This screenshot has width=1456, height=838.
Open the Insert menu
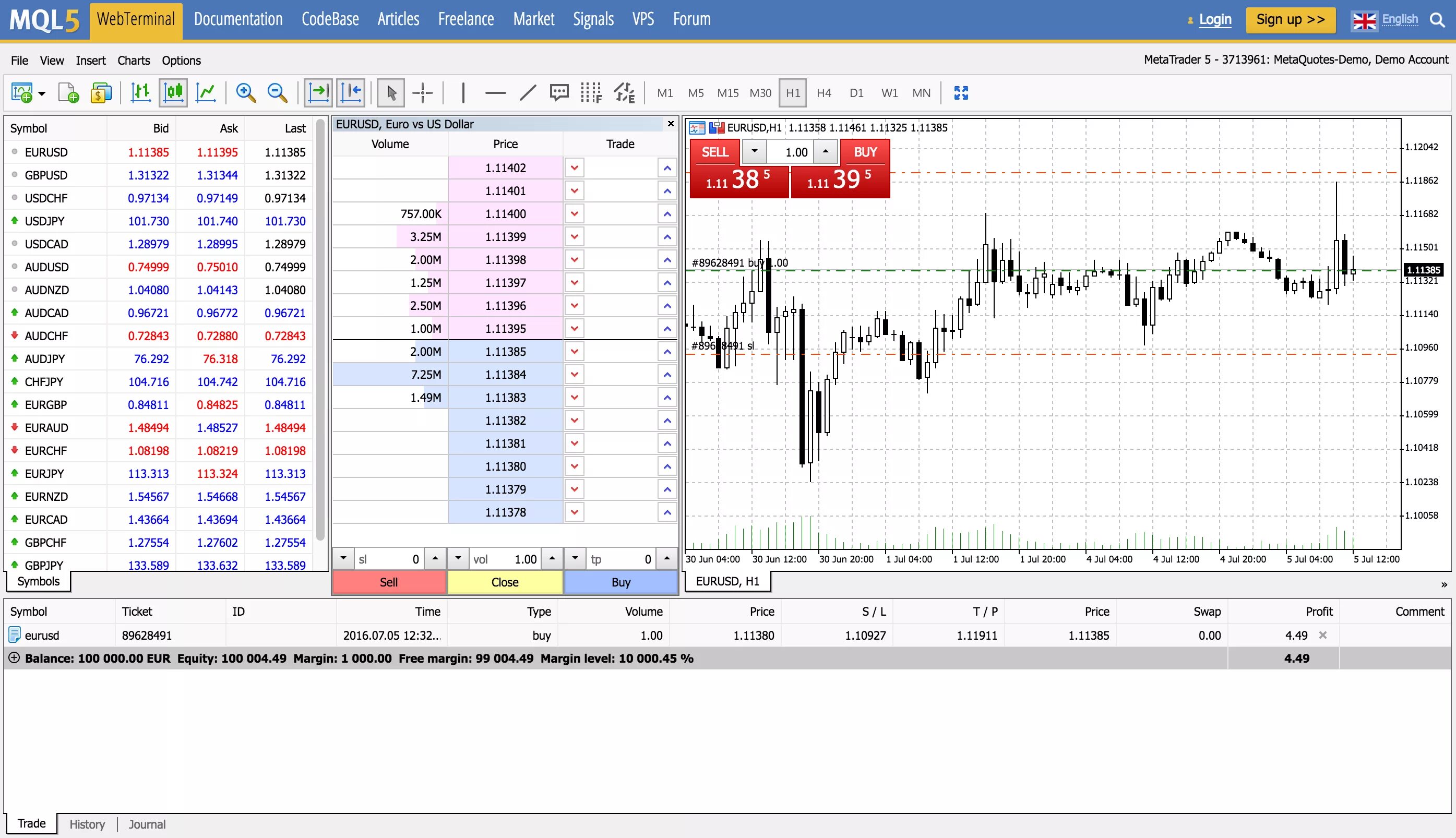90,61
